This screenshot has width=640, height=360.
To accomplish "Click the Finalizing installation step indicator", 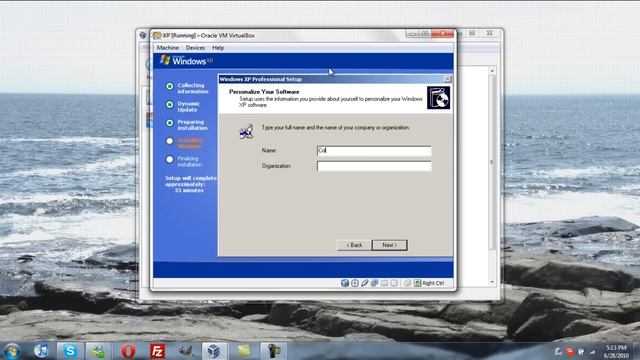I will [169, 159].
